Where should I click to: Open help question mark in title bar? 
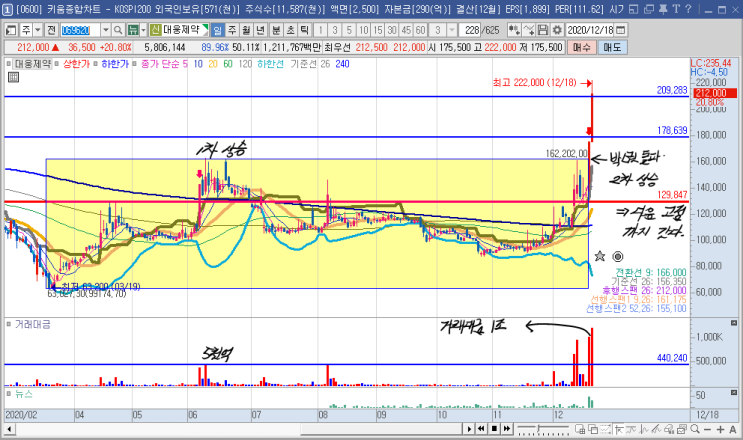tap(689, 9)
